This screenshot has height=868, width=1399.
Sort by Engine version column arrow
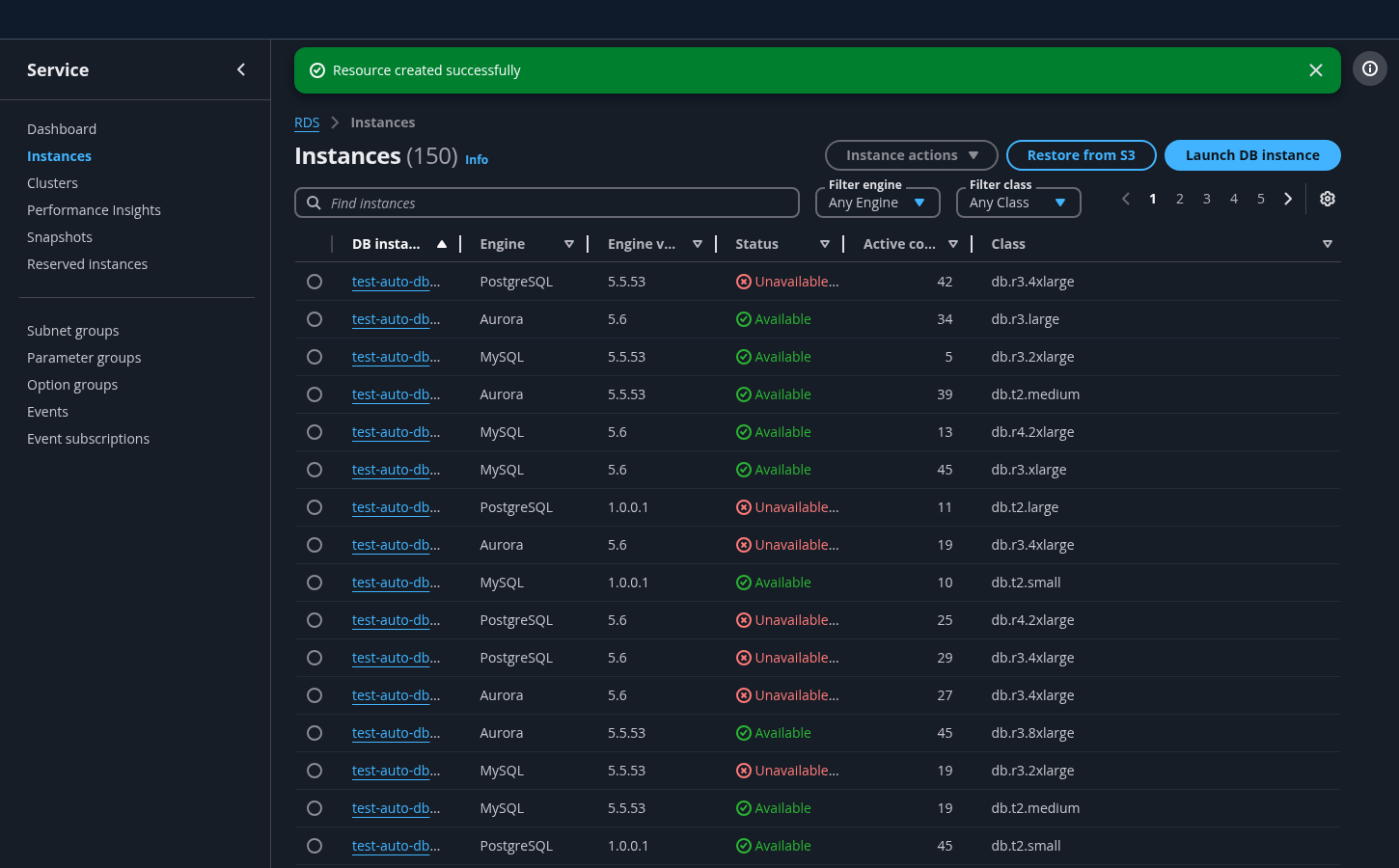click(698, 244)
